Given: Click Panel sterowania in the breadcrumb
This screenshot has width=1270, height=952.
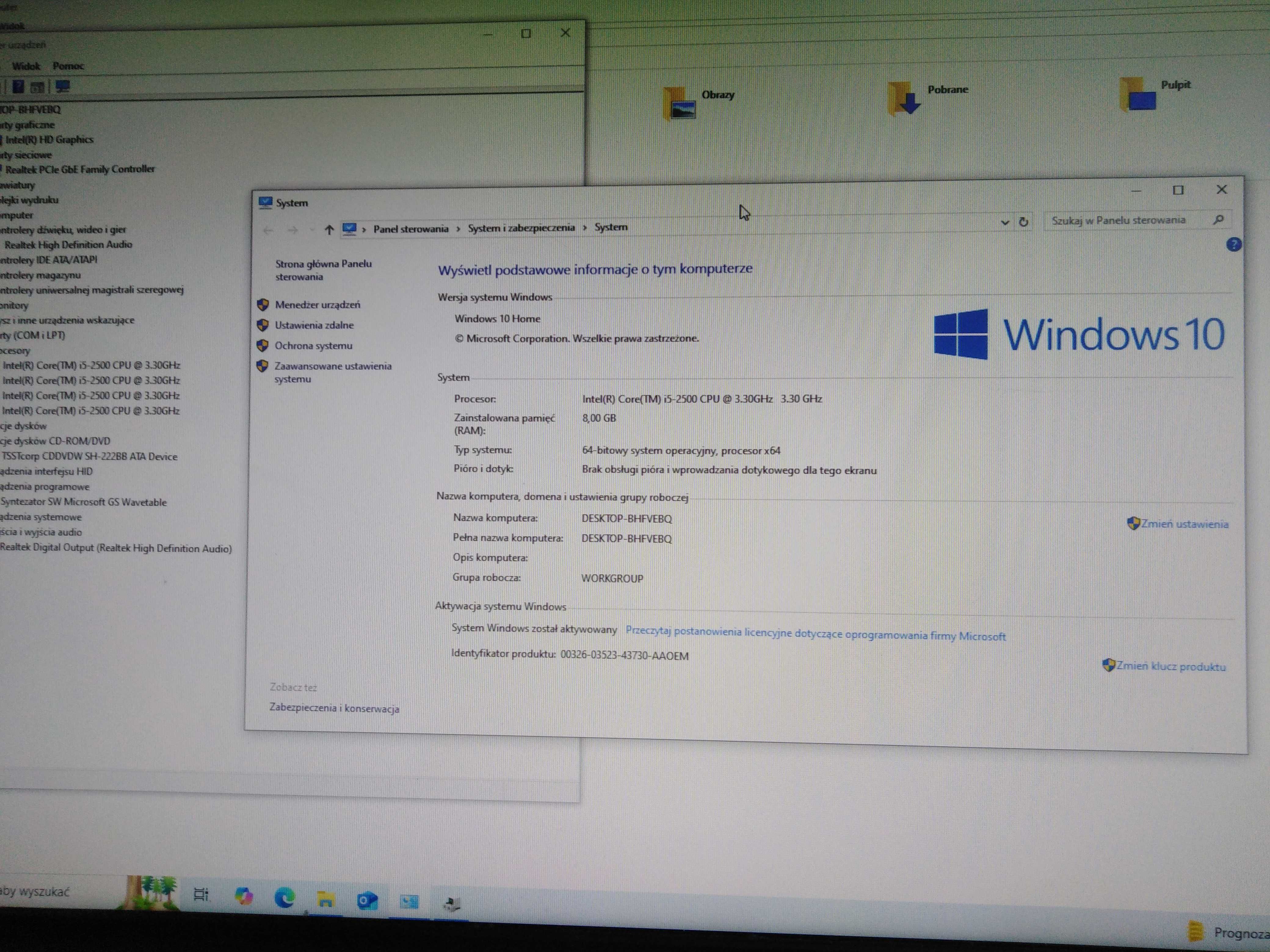Looking at the screenshot, I should coord(411,228).
